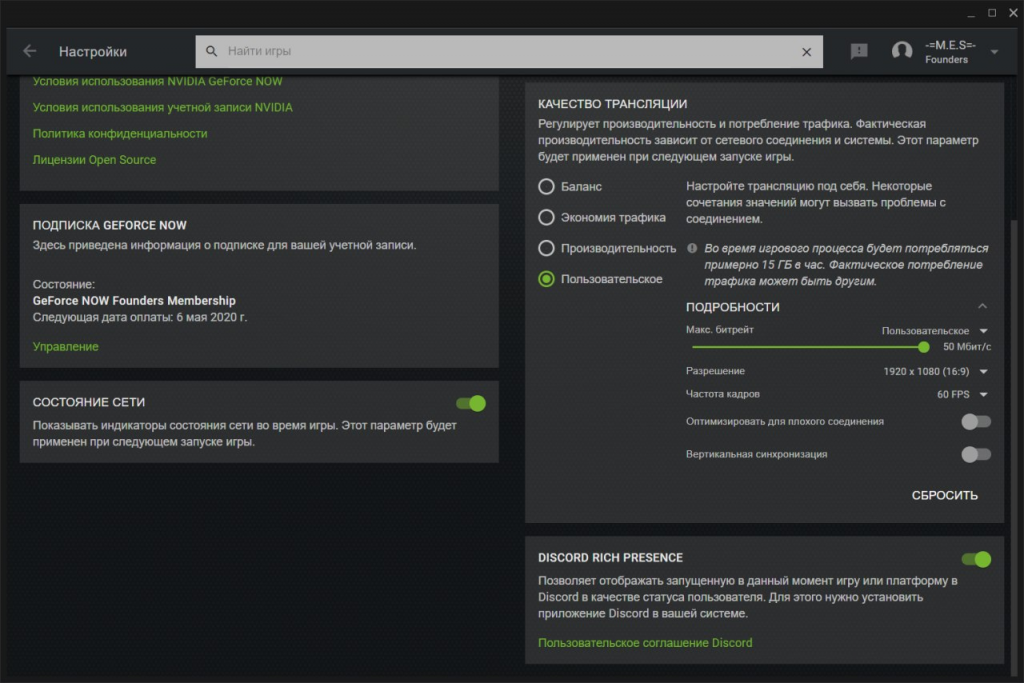Open the Управление subscription link
The height and width of the screenshot is (683, 1024).
point(66,346)
